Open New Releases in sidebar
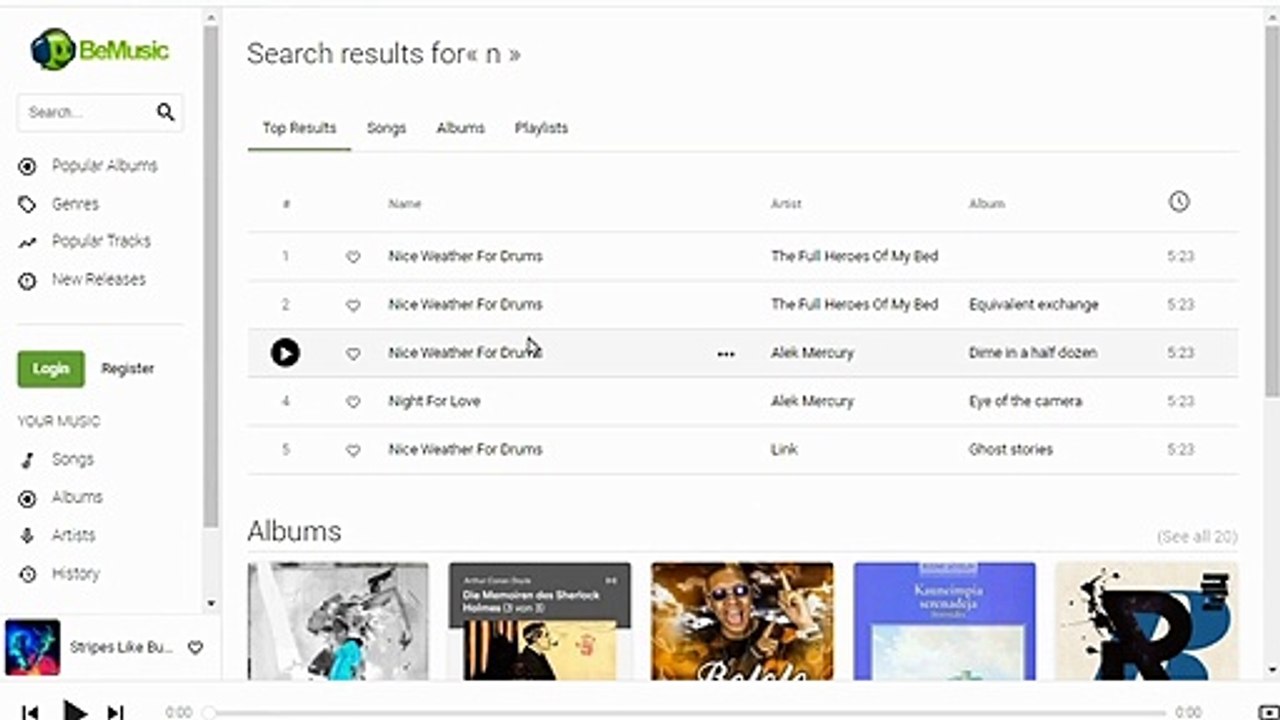The image size is (1280, 720). pyautogui.click(x=98, y=280)
